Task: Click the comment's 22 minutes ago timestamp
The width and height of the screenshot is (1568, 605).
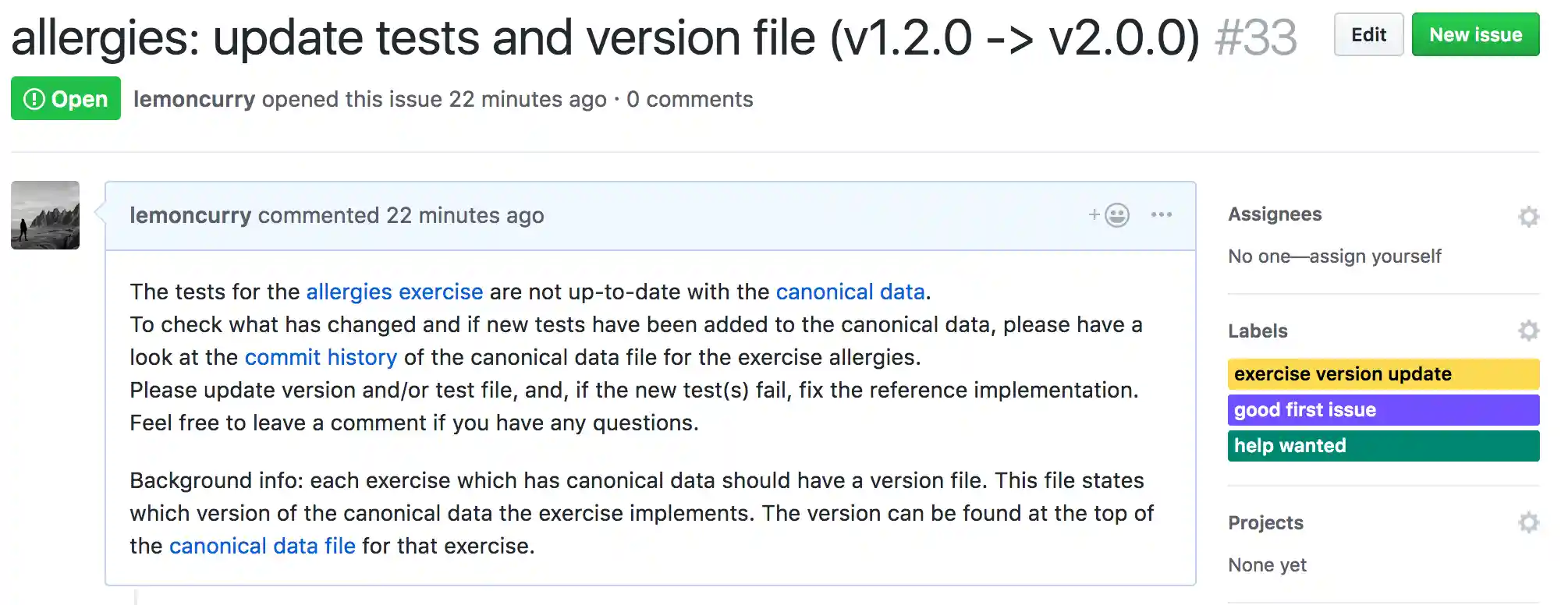Action: pyautogui.click(x=465, y=216)
